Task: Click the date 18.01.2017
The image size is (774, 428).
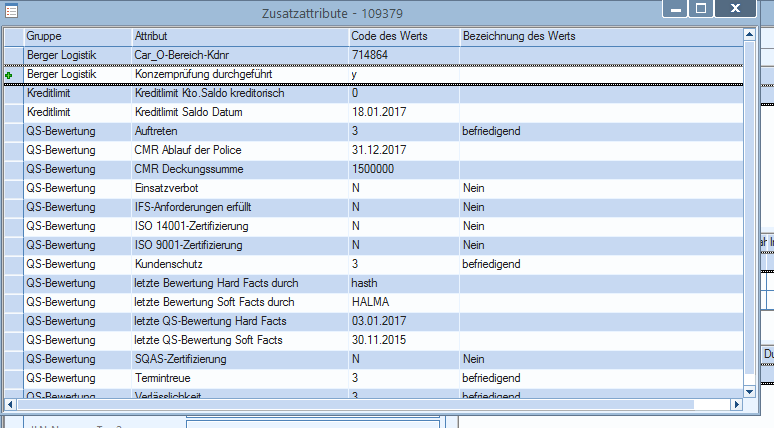Action: tap(379, 112)
